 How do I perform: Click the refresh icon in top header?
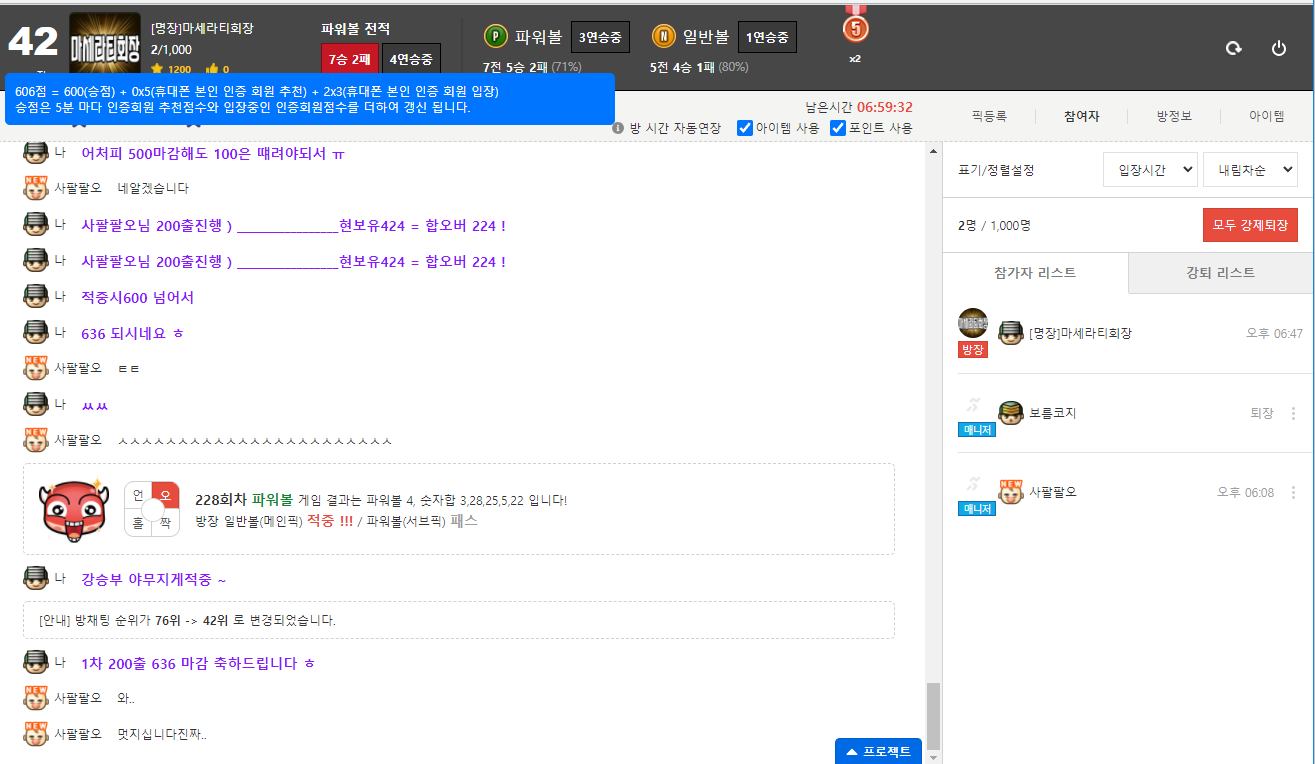1234,49
